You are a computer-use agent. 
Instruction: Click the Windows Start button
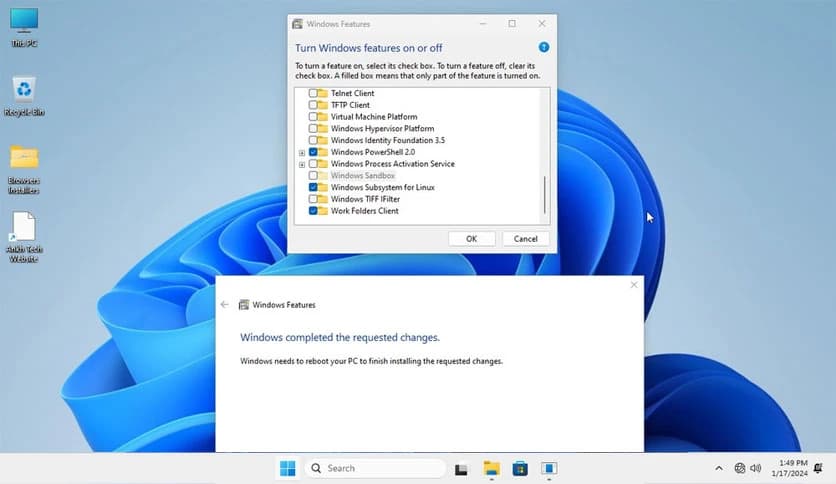click(x=287, y=468)
